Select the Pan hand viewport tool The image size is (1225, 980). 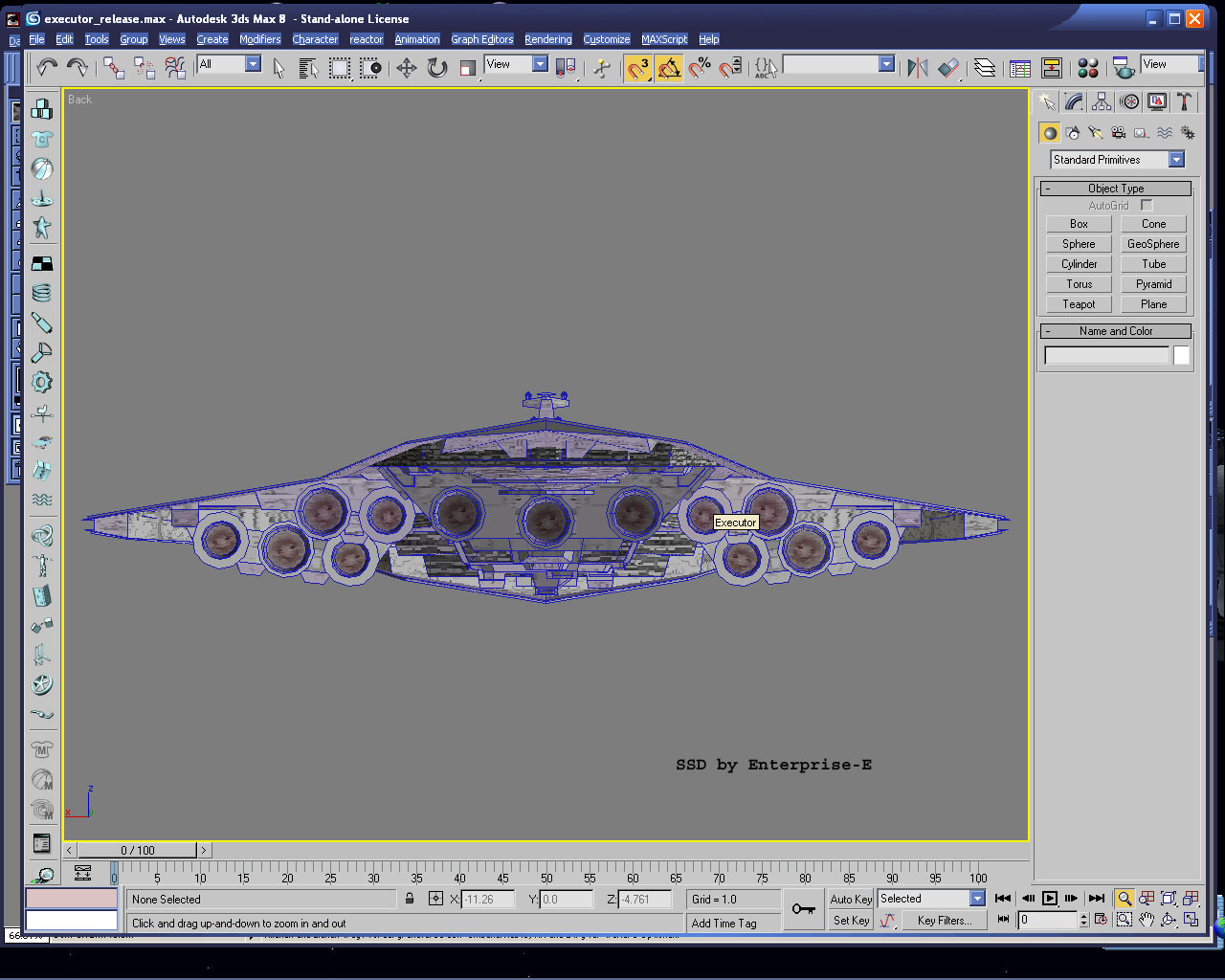point(1147,920)
